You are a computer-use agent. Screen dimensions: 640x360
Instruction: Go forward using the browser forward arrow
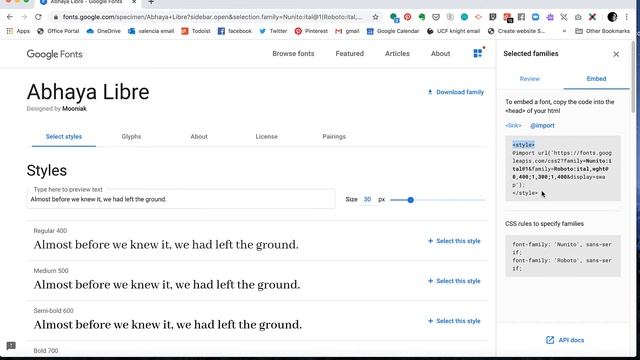point(24,17)
